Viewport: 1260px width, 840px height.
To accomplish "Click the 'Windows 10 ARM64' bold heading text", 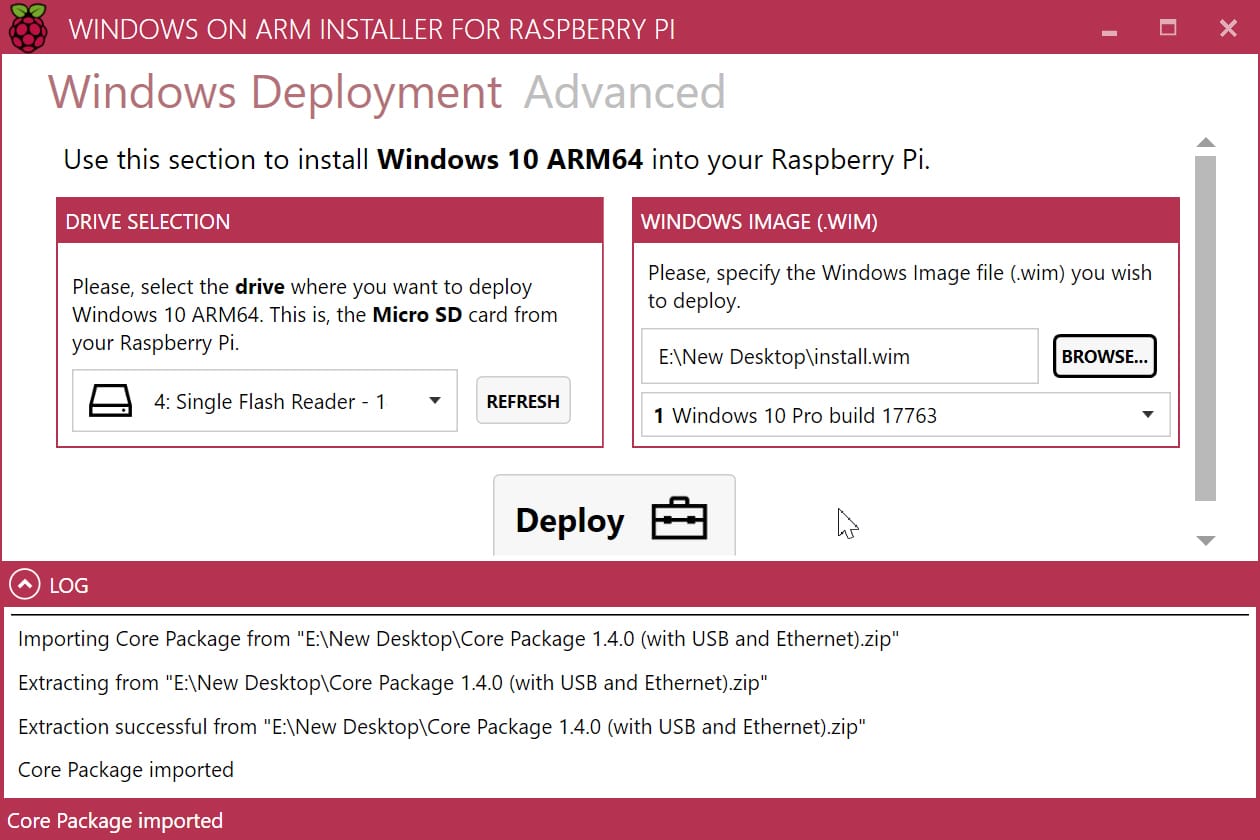I will [x=510, y=159].
